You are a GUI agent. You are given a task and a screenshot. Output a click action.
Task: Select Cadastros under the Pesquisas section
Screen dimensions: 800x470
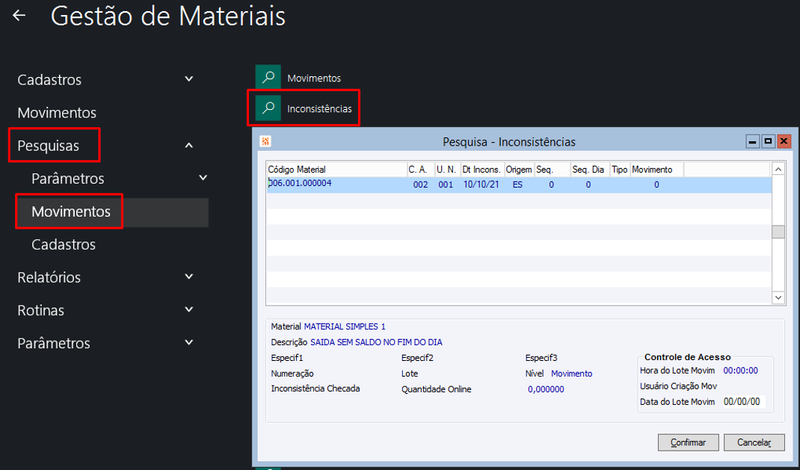click(63, 245)
